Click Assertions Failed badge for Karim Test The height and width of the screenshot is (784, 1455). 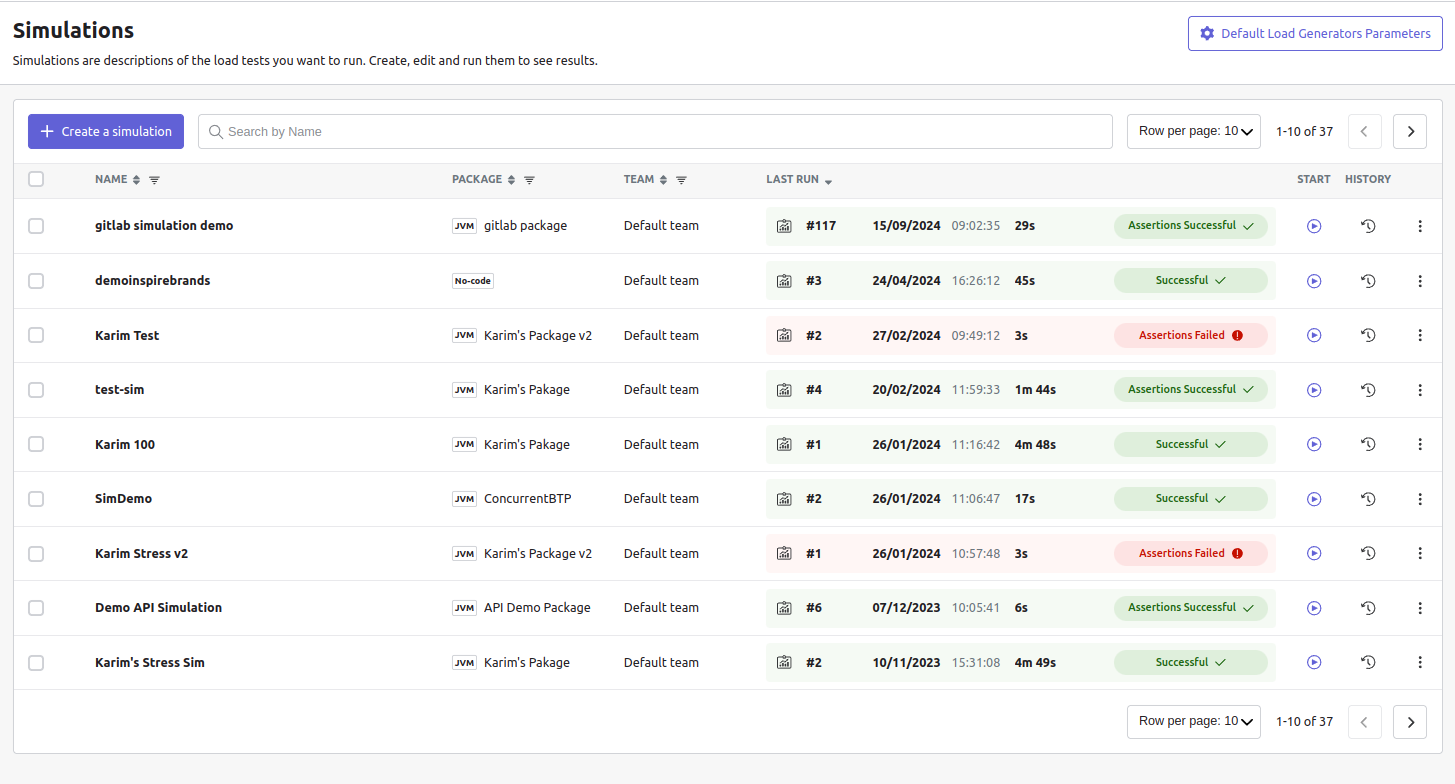pyautogui.click(x=1191, y=336)
